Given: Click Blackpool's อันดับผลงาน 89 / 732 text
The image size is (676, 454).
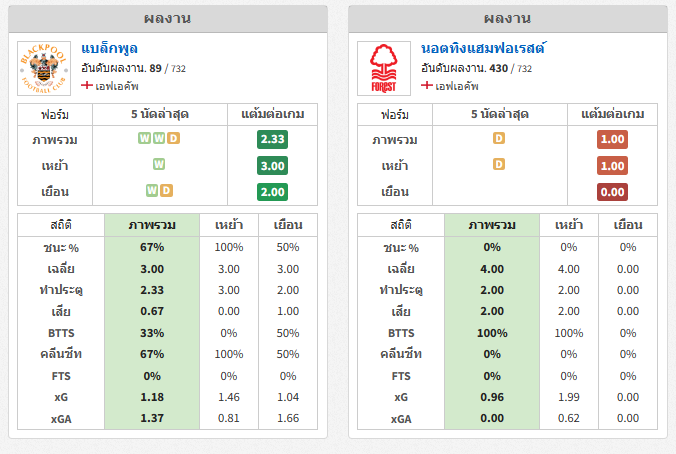Looking at the screenshot, I should (134, 69).
